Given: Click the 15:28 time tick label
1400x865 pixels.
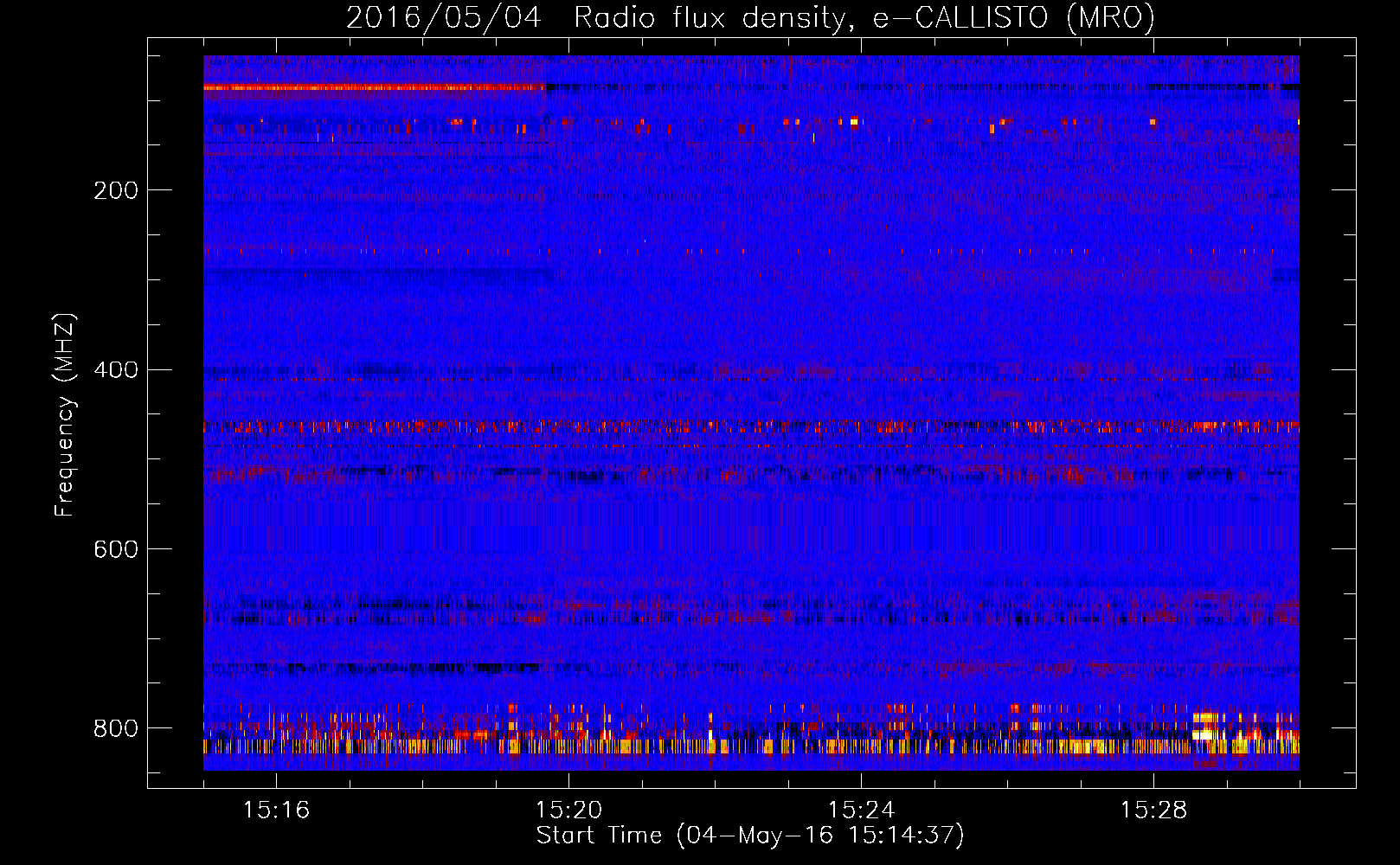Looking at the screenshot, I should click(x=1153, y=811).
